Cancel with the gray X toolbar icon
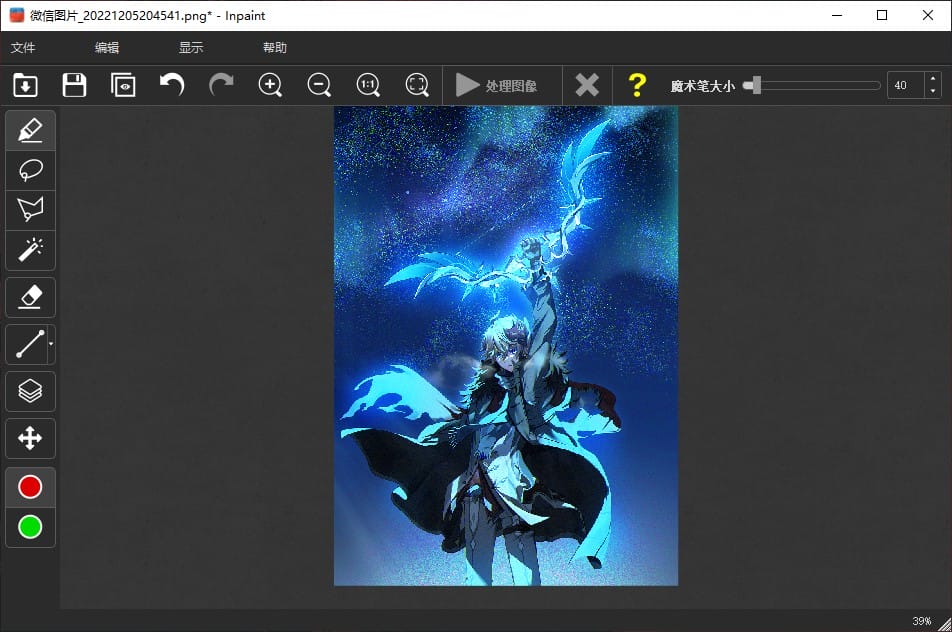Image resolution: width=952 pixels, height=632 pixels. (587, 85)
